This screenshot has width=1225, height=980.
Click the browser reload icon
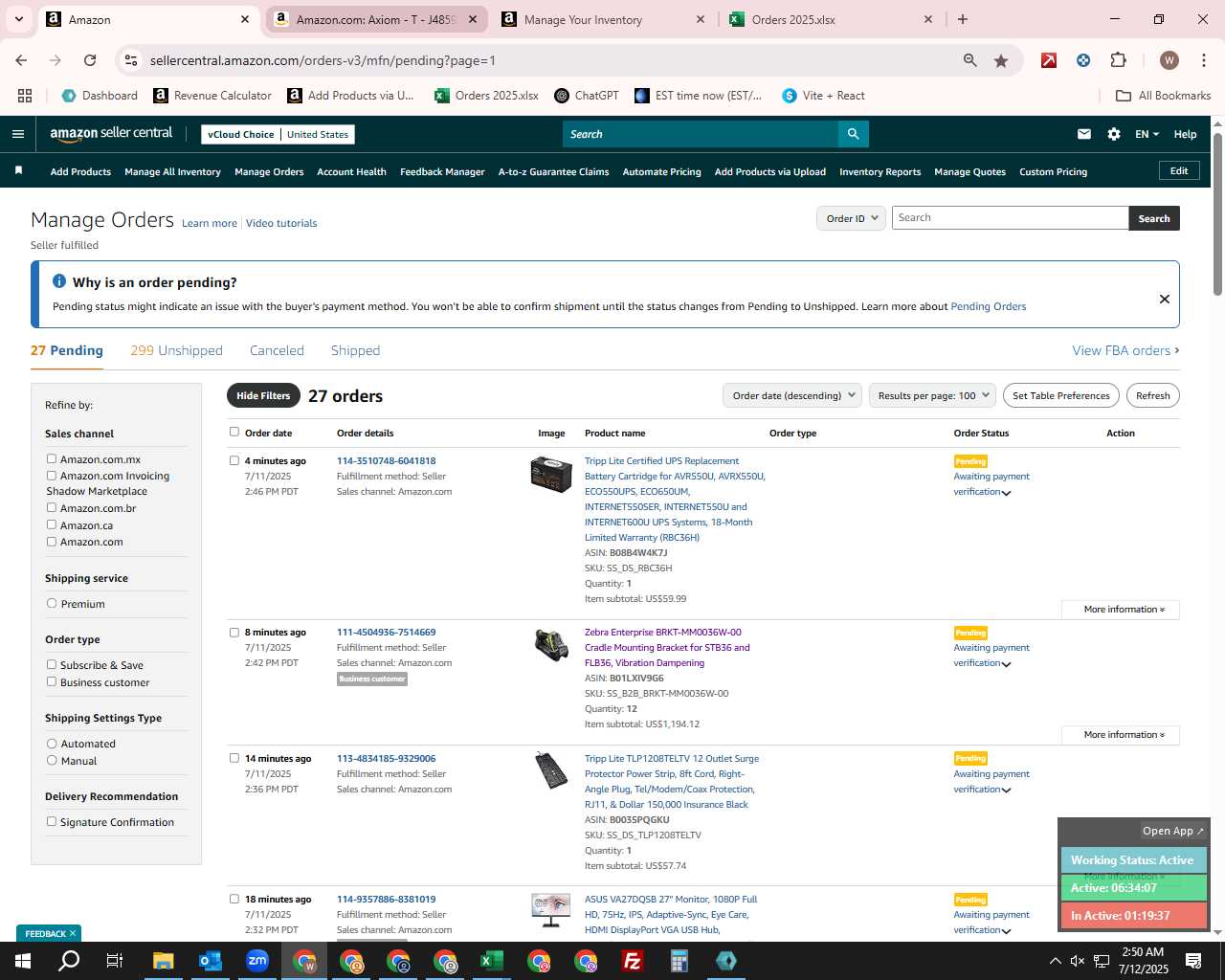point(90,60)
